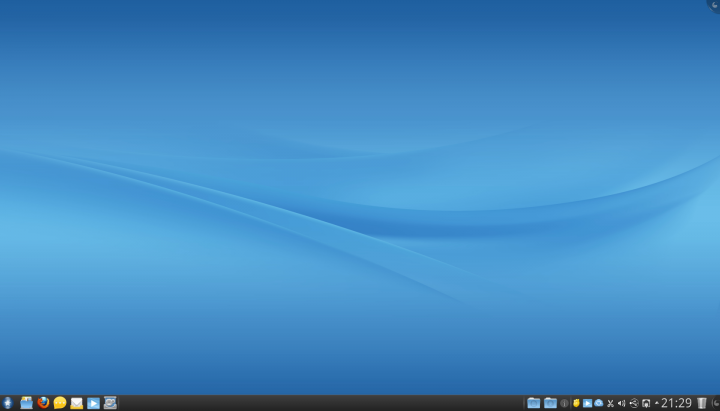This screenshot has width=720, height=411.
Task: Open the blue cloud tray icon
Action: tap(599, 403)
